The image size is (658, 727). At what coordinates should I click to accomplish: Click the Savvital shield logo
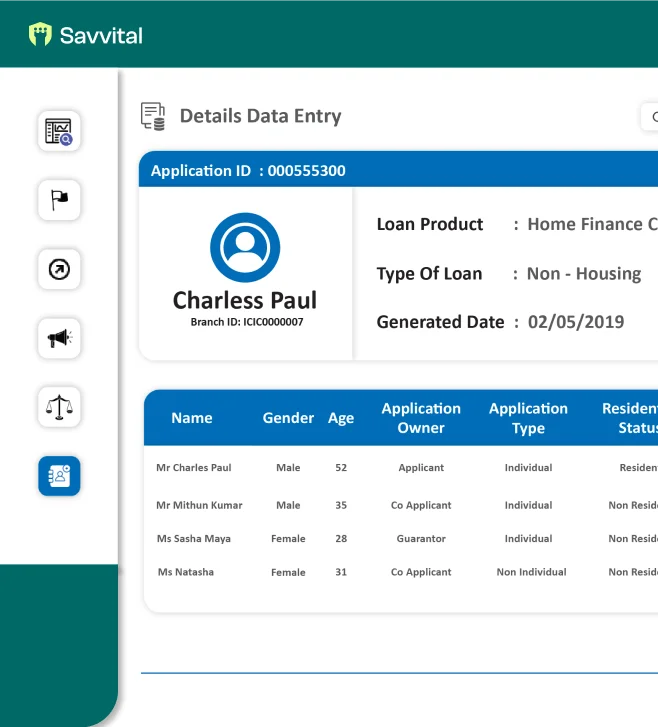[40, 35]
